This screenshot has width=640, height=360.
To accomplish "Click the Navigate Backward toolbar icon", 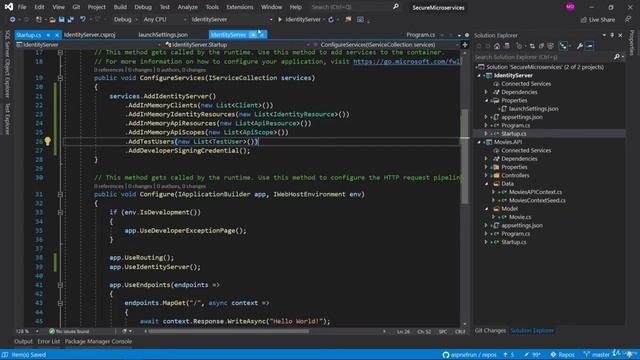I will coord(12,19).
